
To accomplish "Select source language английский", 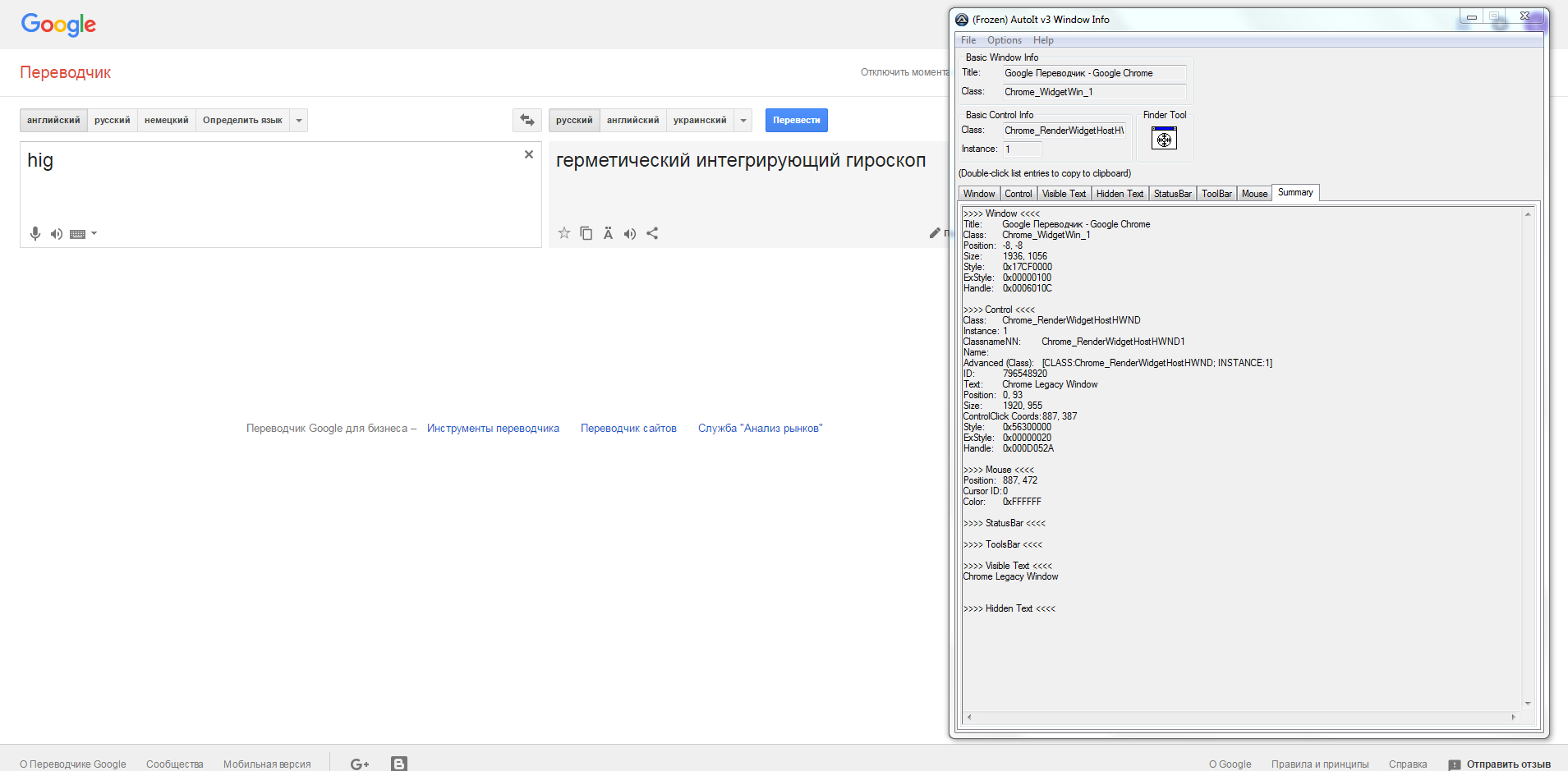I will pyautogui.click(x=53, y=121).
